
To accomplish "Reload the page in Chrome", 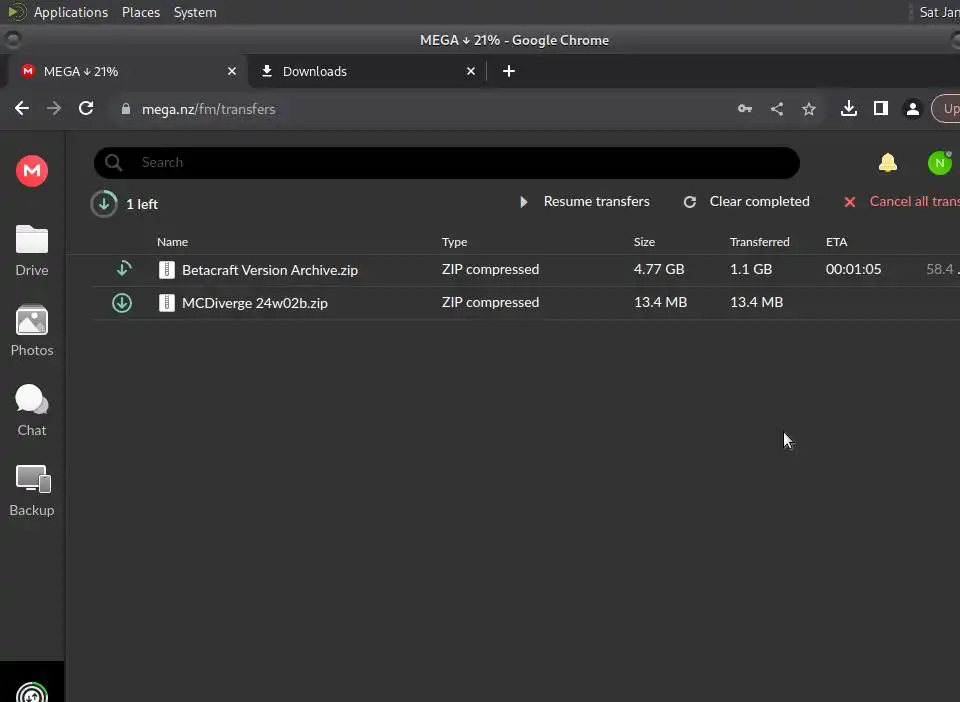I will pos(86,109).
